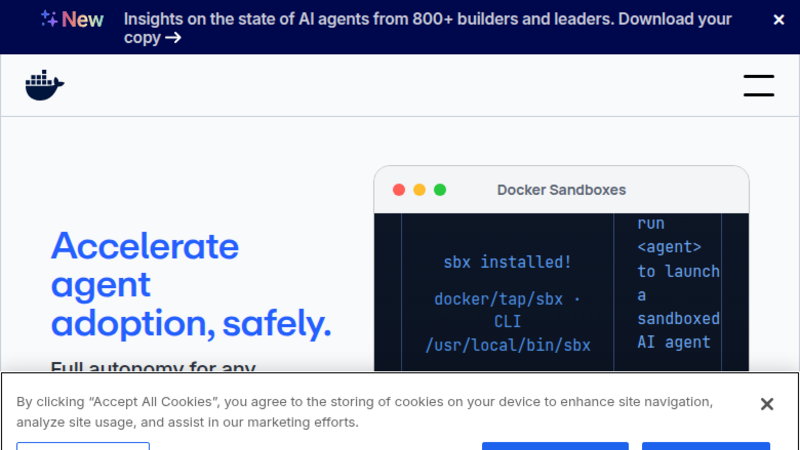This screenshot has height=450, width=800.
Task: Click the Docker Sandboxes window title
Action: 561,190
